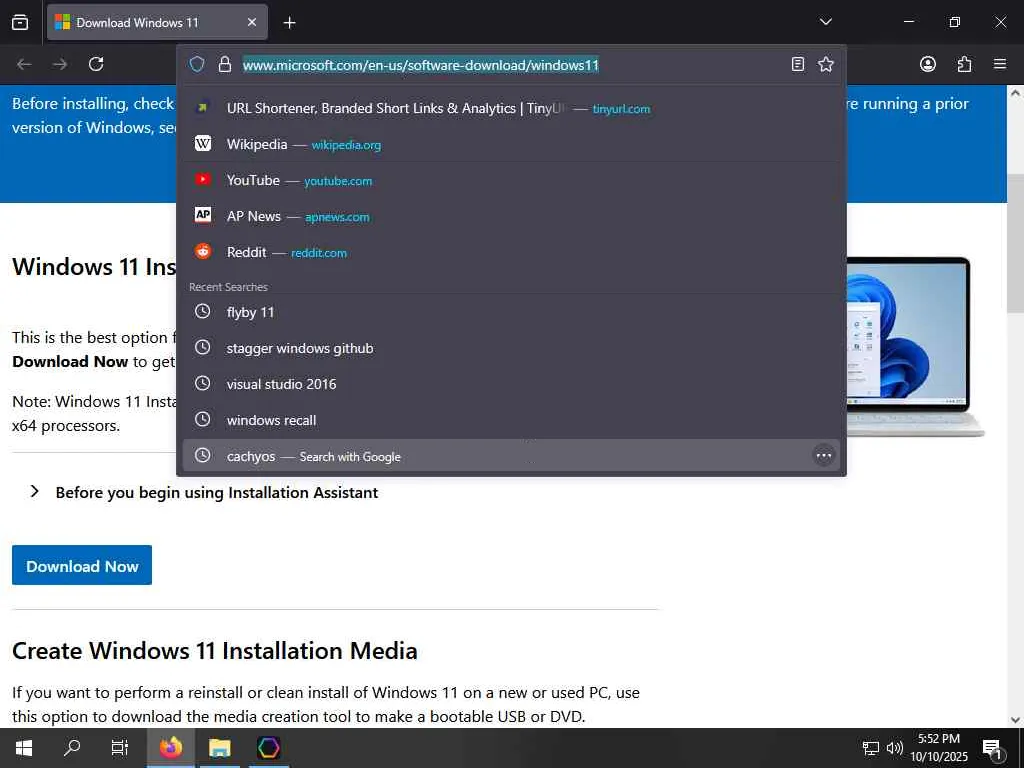Click the 'Recent Searches' label
The image size is (1024, 768).
(228, 287)
